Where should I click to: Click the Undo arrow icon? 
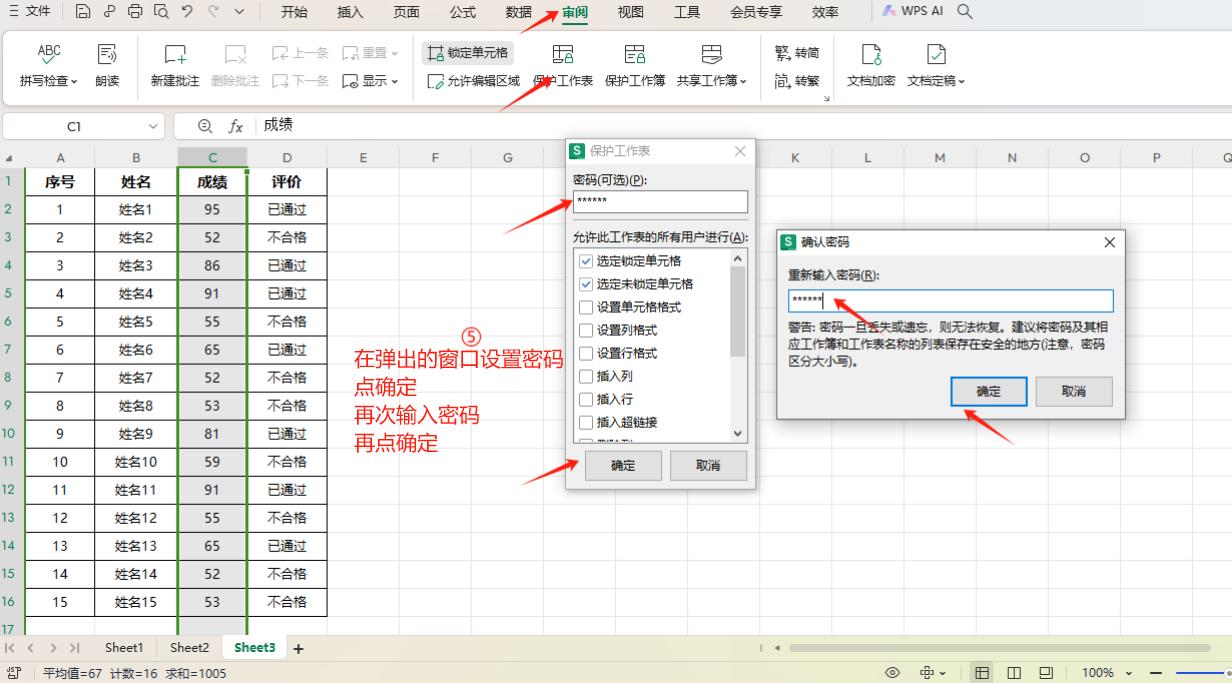[187, 12]
